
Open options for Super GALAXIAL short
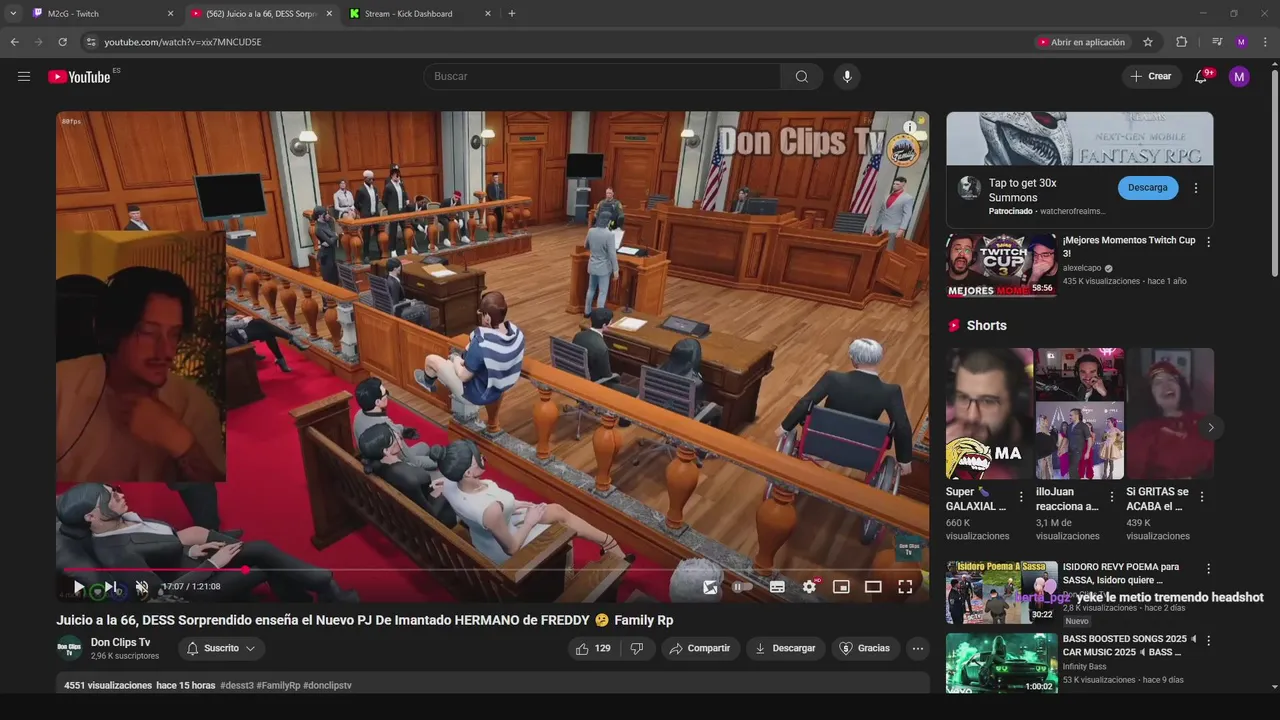[1021, 497]
